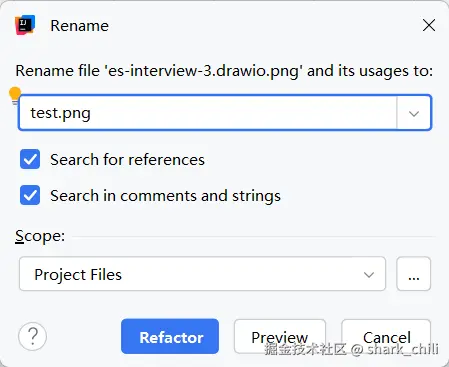Open the Project Files scope dropdown

pos(202,274)
